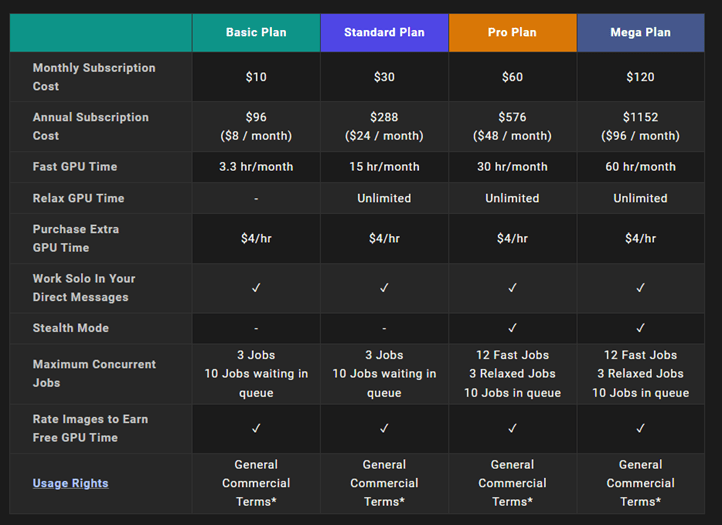The image size is (722, 525).
Task: Click the Mega Plan General Commercial Terms cell
Action: point(640,483)
